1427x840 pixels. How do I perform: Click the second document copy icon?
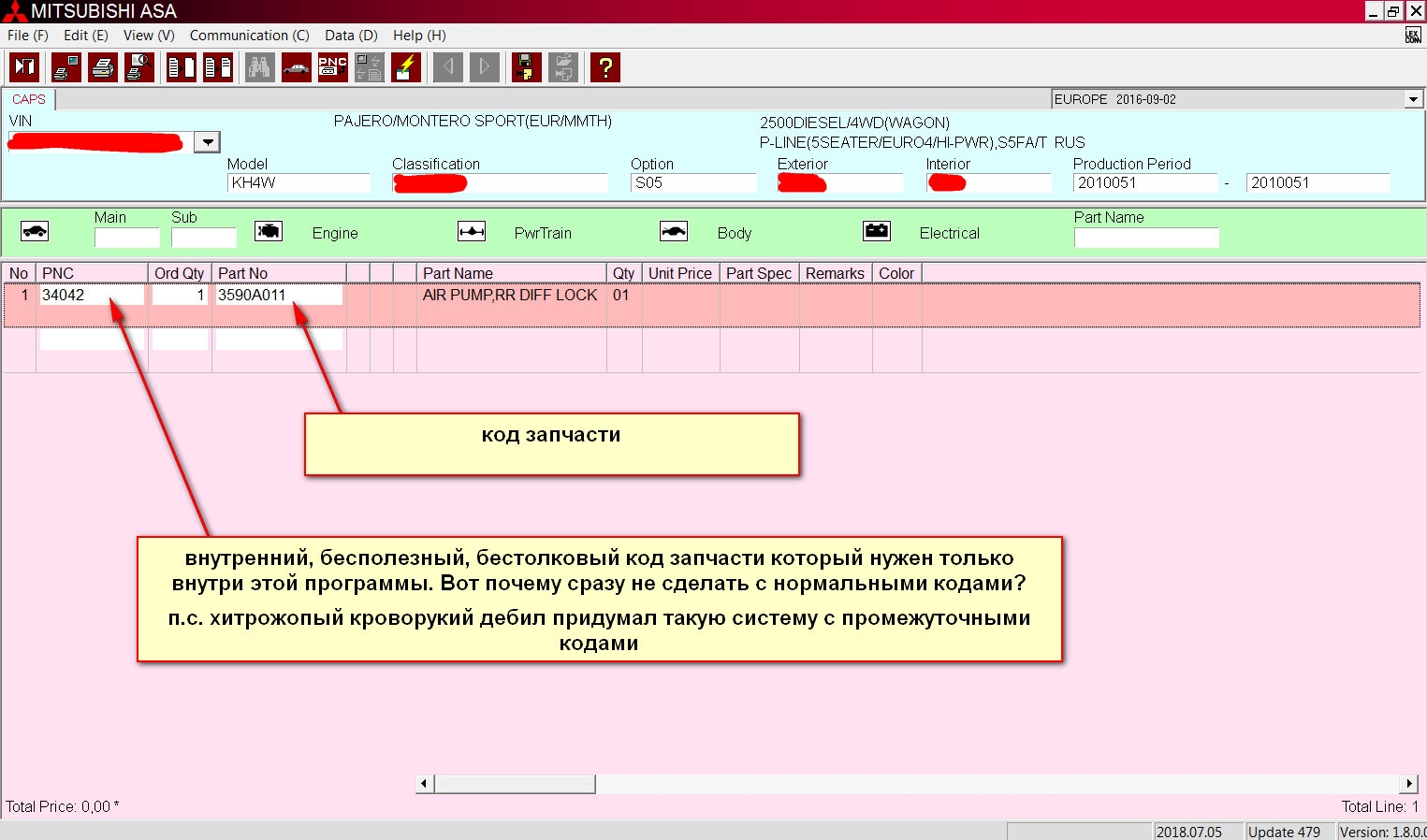click(218, 67)
